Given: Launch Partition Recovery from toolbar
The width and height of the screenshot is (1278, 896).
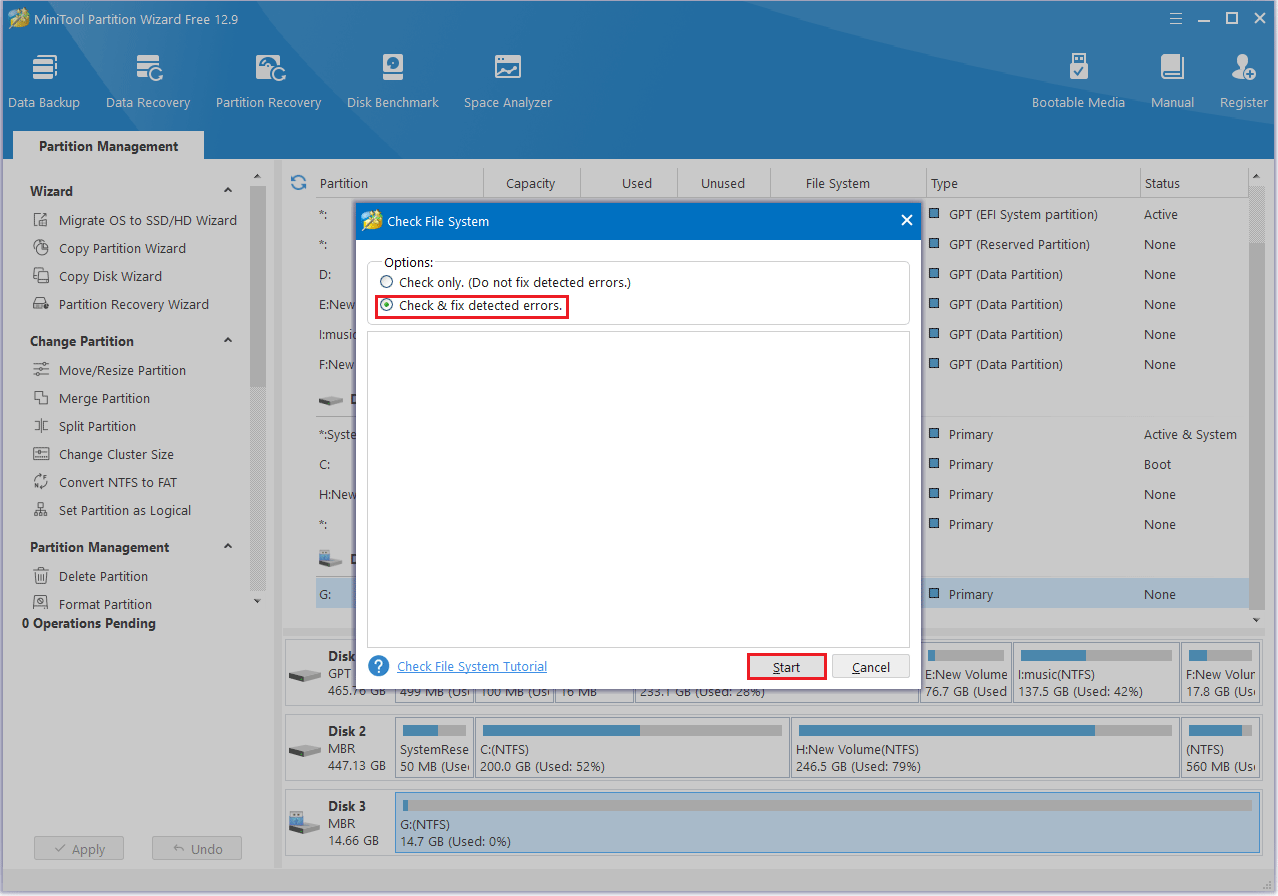Looking at the screenshot, I should tap(268, 81).
